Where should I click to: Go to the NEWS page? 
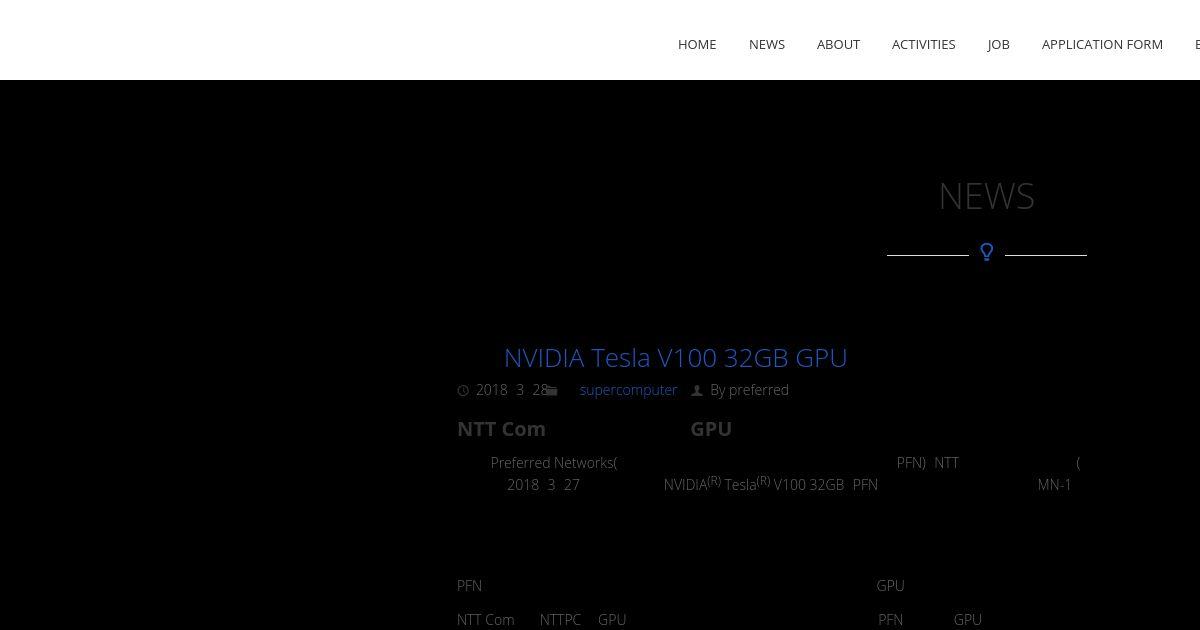pyautogui.click(x=767, y=44)
